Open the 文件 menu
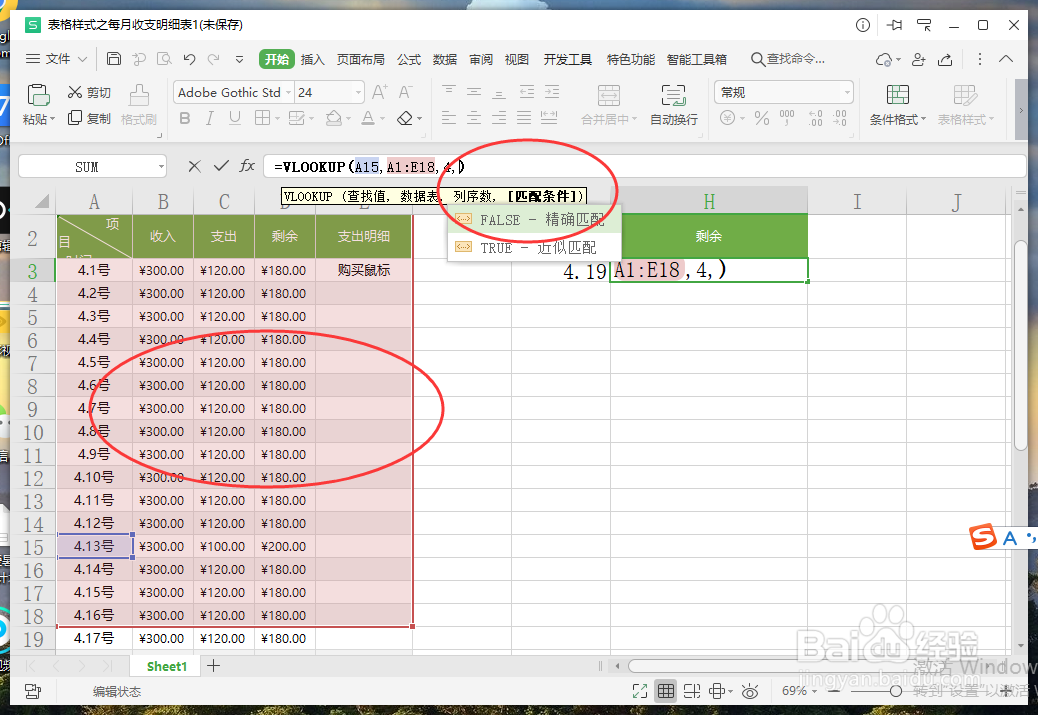The image size is (1038, 715). coord(55,59)
